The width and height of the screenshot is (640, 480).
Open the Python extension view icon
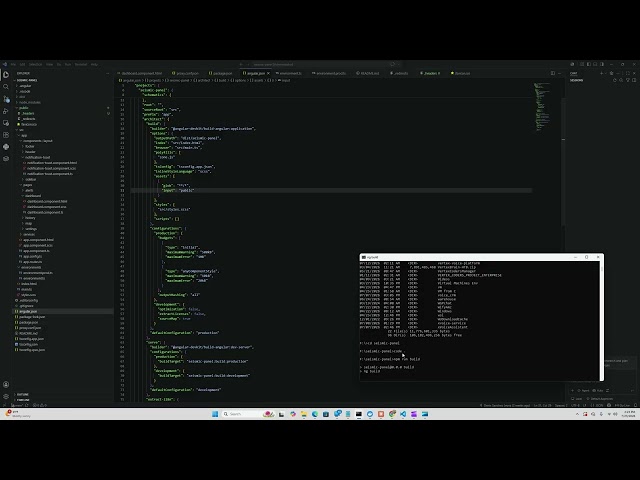6,147
